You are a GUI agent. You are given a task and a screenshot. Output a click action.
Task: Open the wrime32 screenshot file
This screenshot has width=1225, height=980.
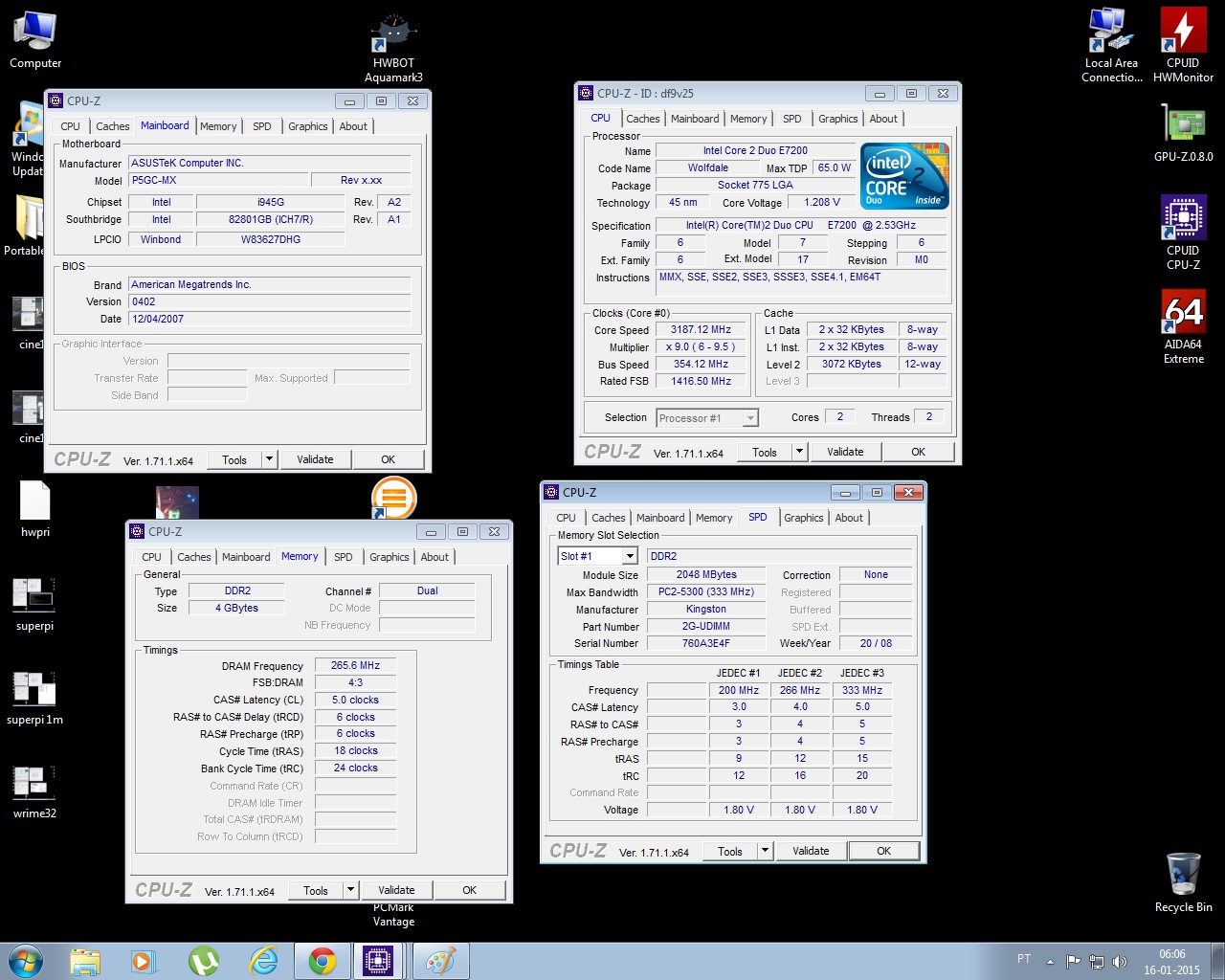pyautogui.click(x=34, y=791)
